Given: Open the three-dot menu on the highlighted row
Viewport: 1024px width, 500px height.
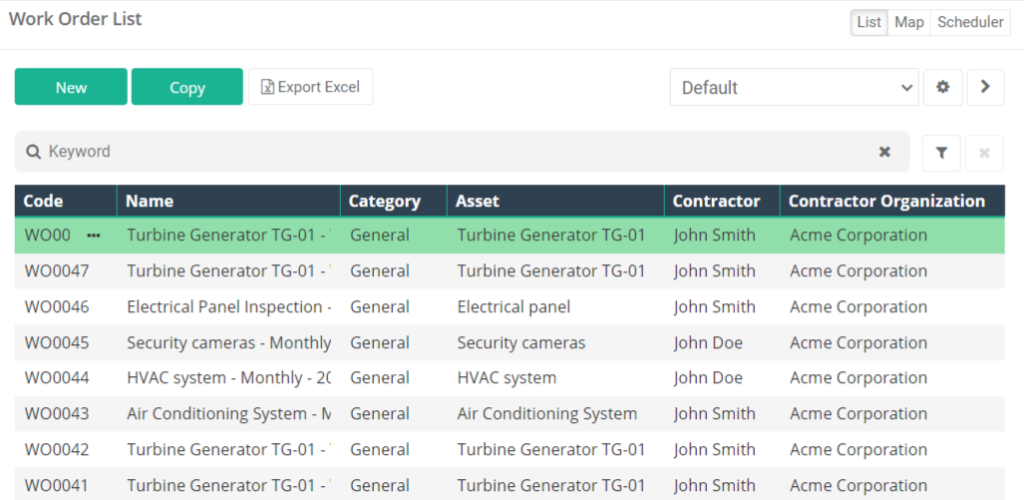Looking at the screenshot, I should point(93,236).
